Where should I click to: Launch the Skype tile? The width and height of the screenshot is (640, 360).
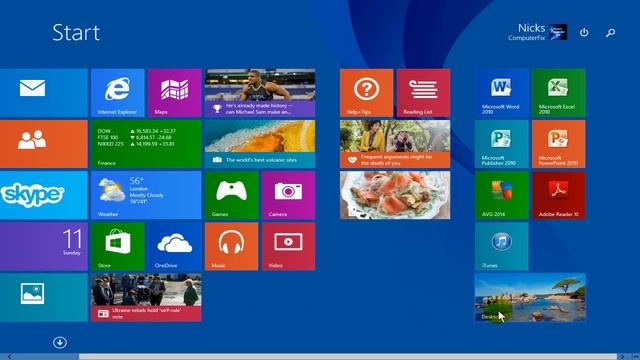click(44, 195)
